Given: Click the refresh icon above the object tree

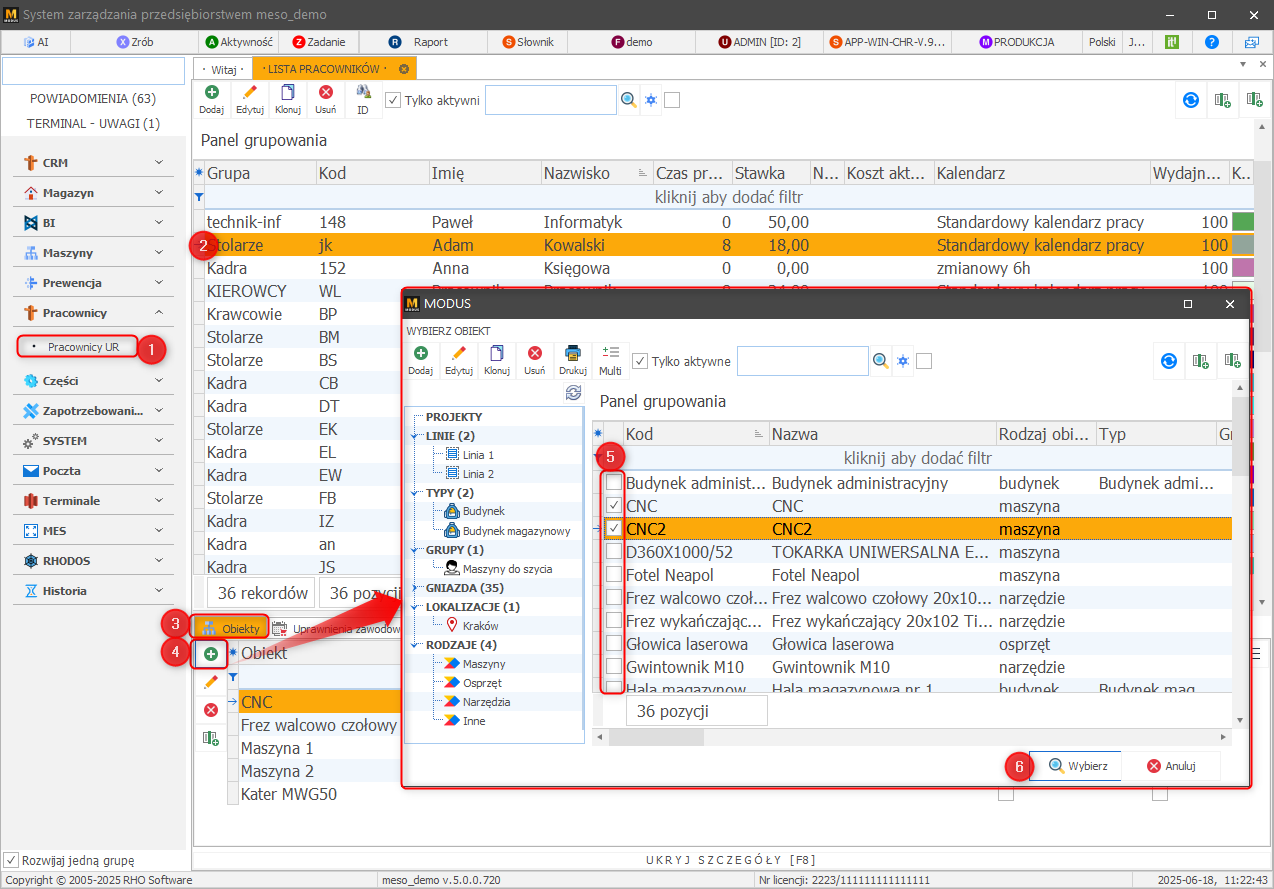Looking at the screenshot, I should pyautogui.click(x=573, y=393).
